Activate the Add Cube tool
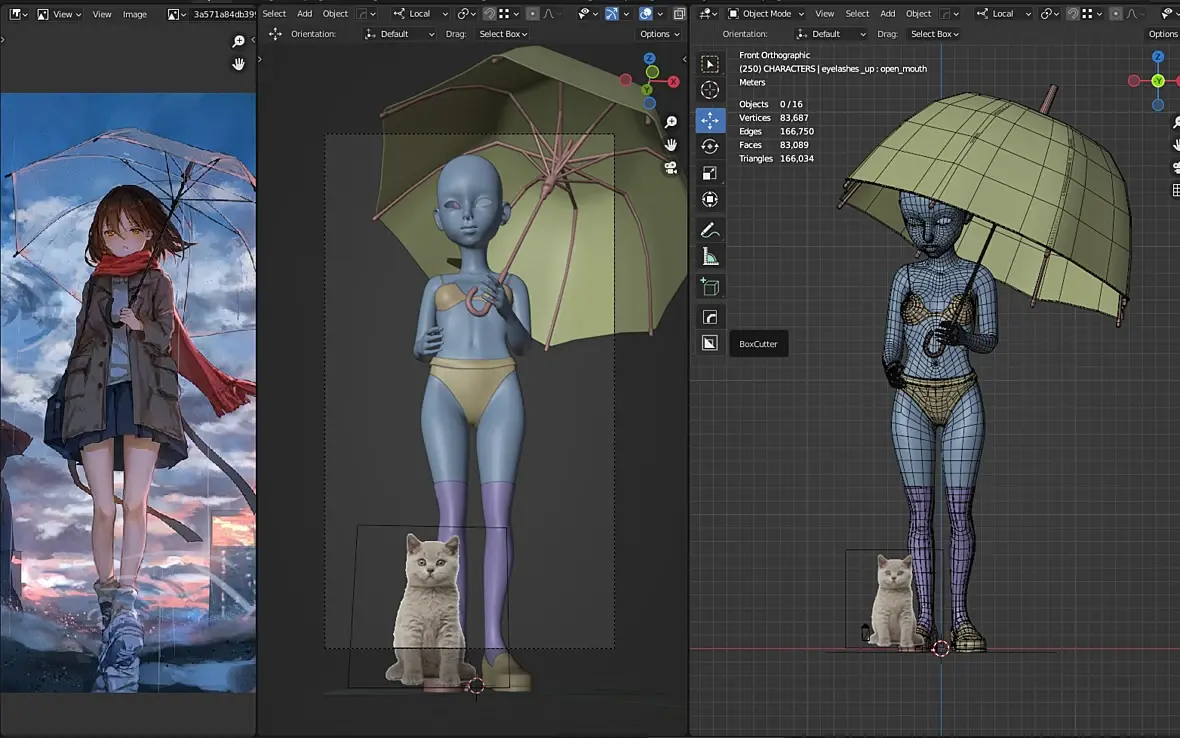1180x738 pixels. (710, 287)
